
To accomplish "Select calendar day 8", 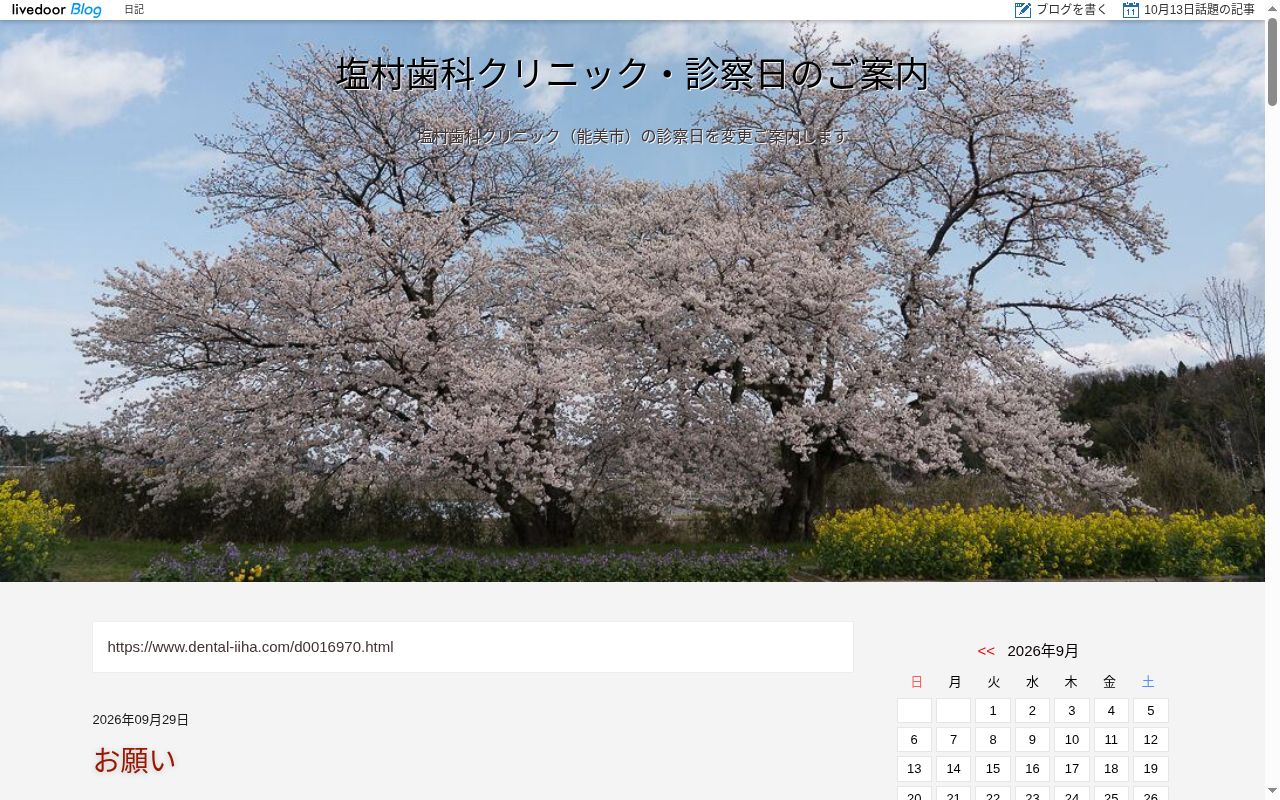I will coord(993,740).
